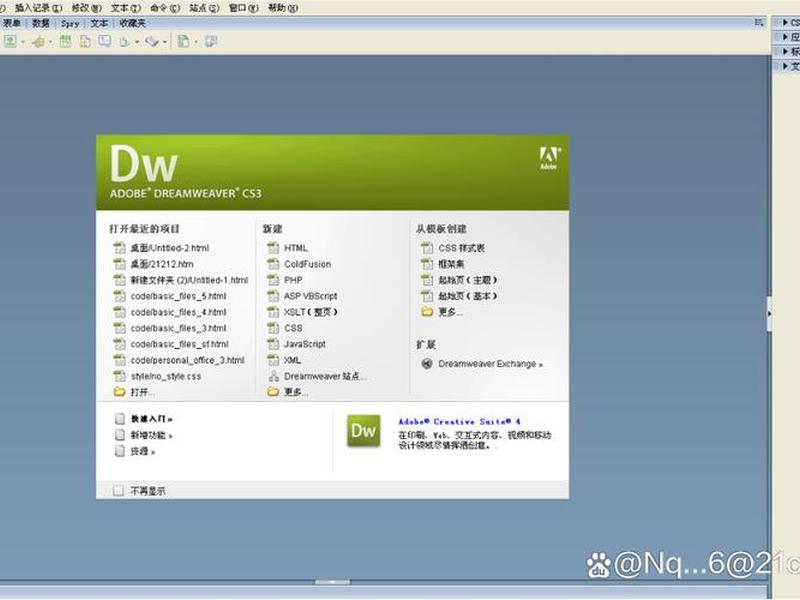Click the Templates icon in toolbar
The width and height of the screenshot is (800, 600).
(x=183, y=42)
